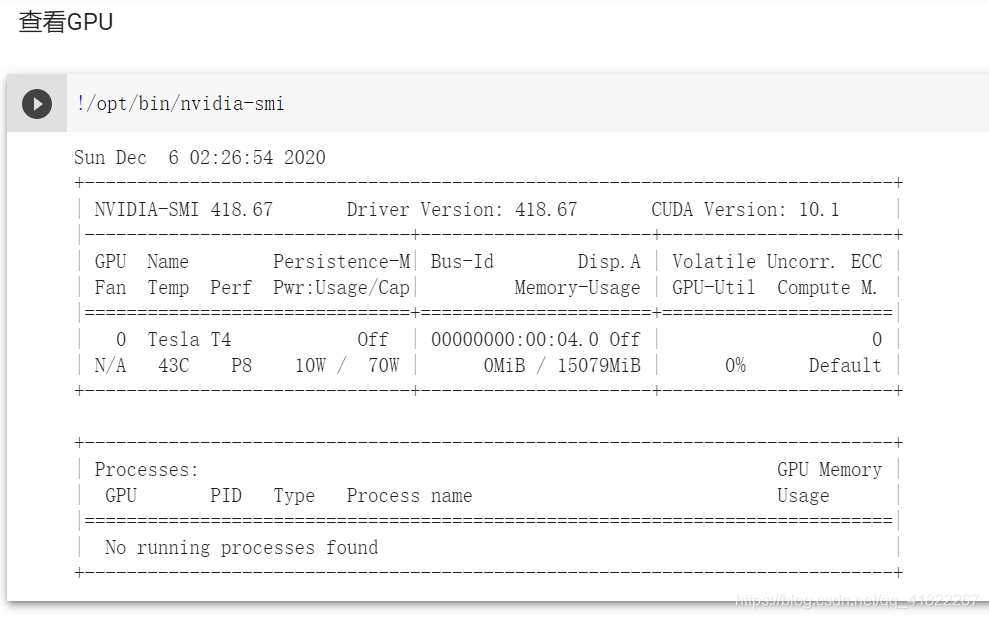Click the Bus-Id value 00000000:00:04.0
The width and height of the screenshot is (989, 619).
(515, 340)
